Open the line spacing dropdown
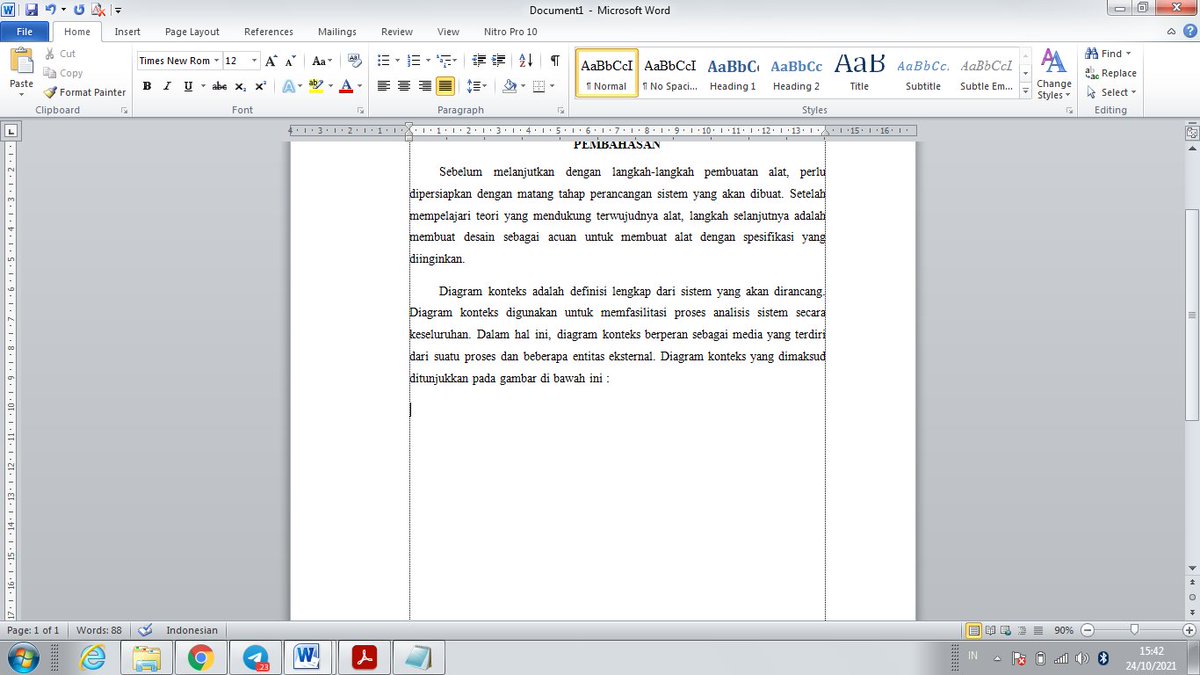The height and width of the screenshot is (675, 1200). pyautogui.click(x=477, y=86)
